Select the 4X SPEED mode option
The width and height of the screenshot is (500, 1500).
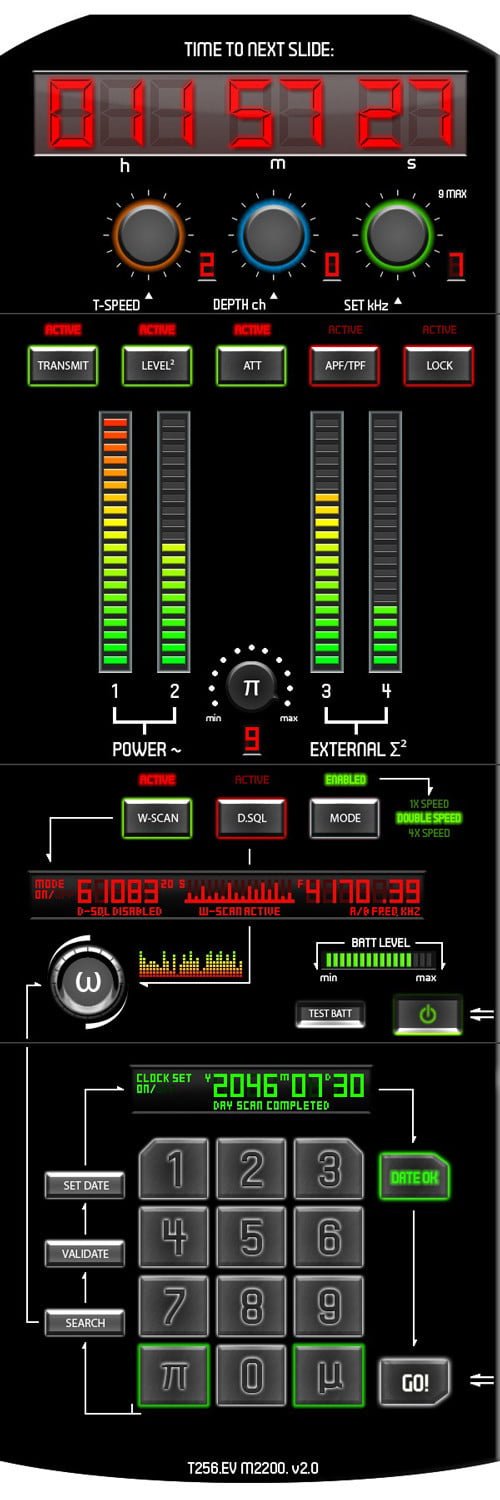coord(430,832)
